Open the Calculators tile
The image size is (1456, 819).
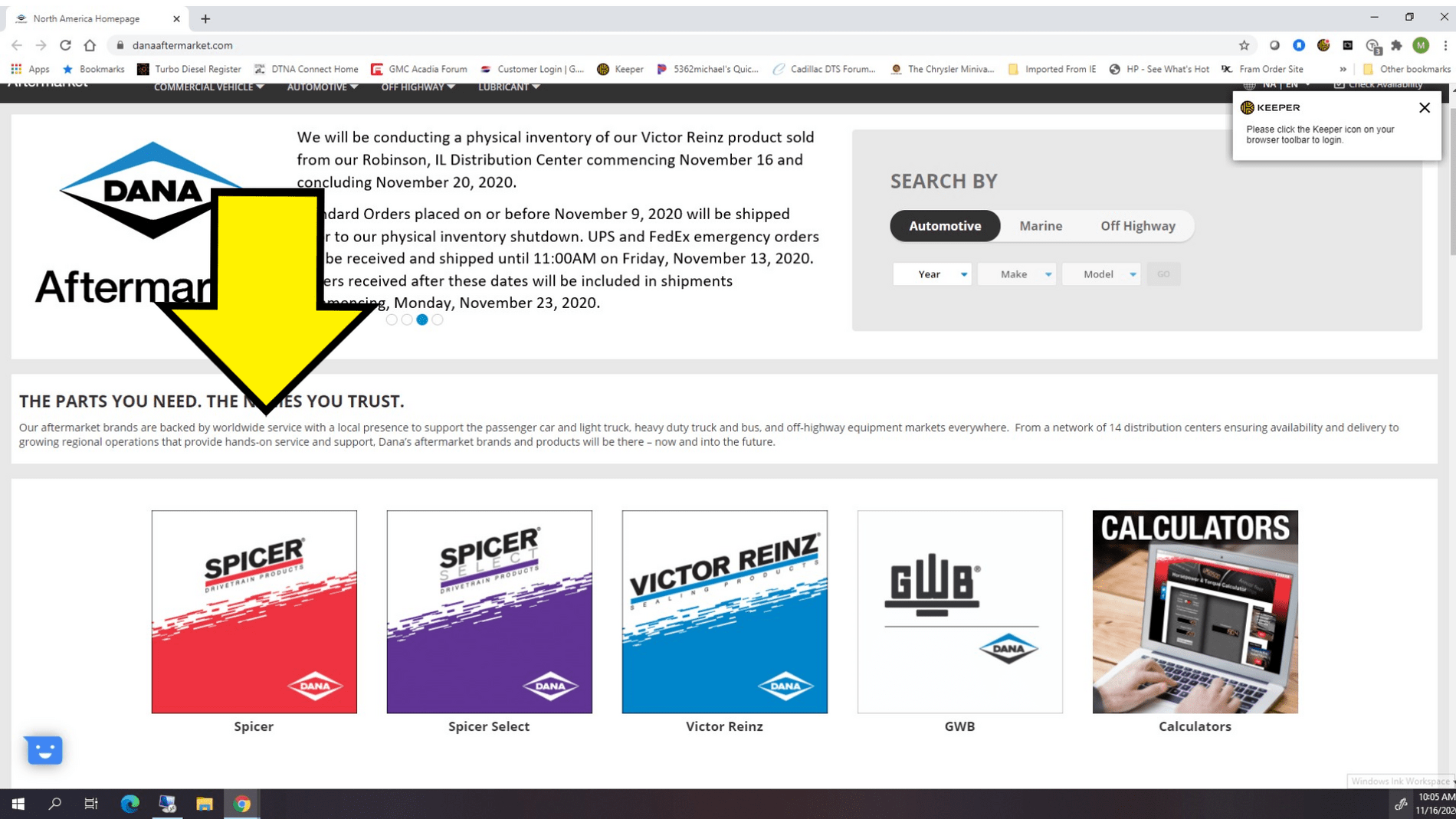pos(1195,612)
